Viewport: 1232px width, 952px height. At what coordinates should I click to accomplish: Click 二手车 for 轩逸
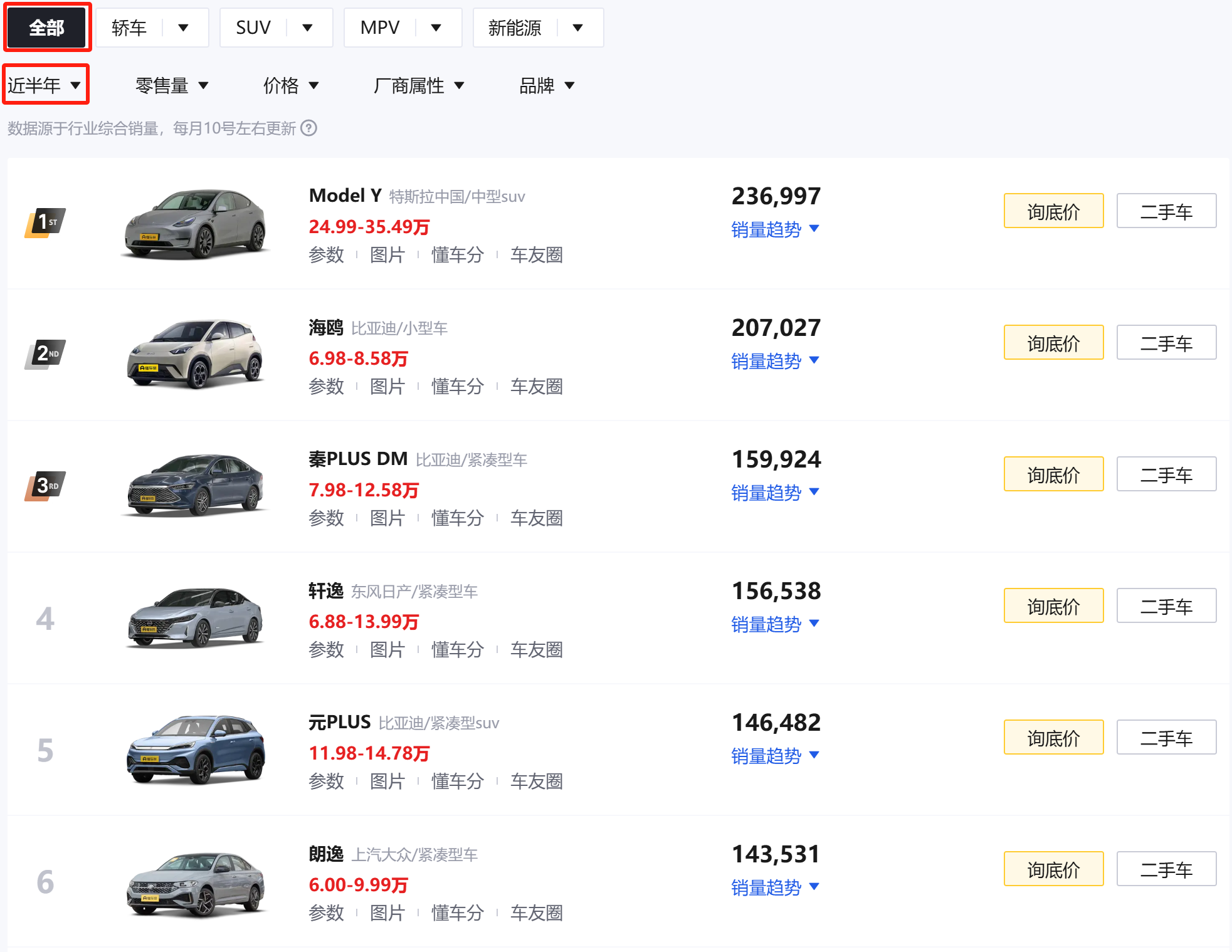coord(1167,606)
